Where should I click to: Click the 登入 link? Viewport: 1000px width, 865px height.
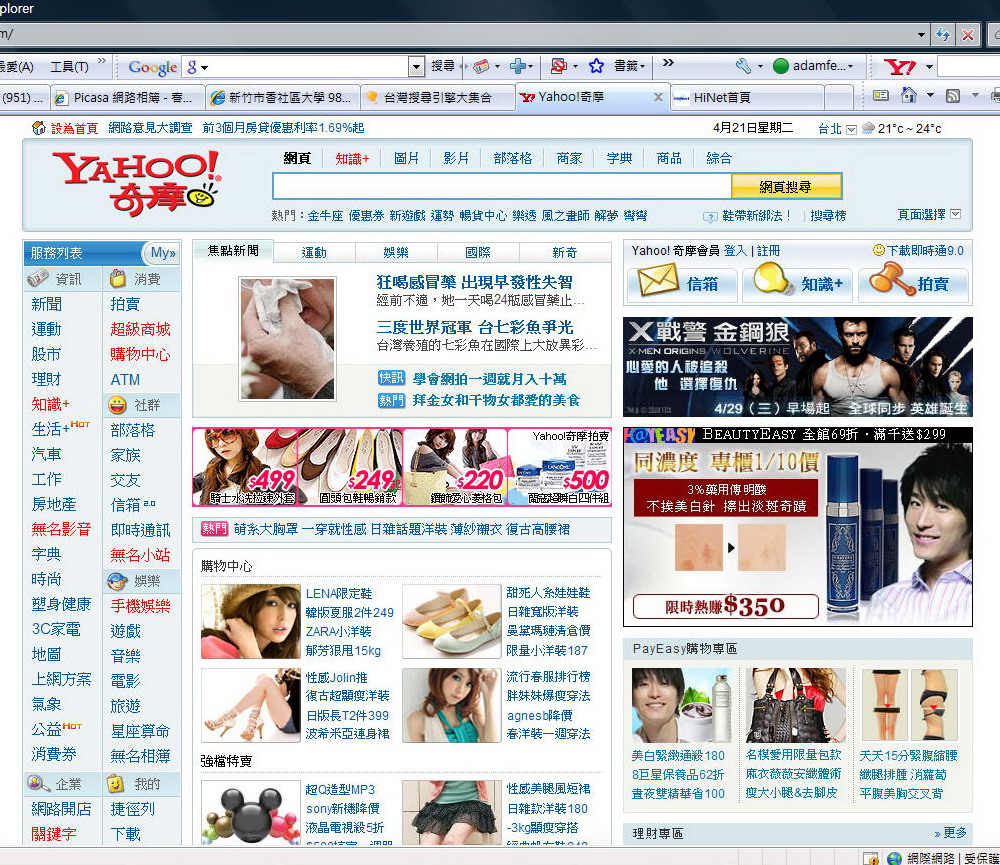click(735, 251)
